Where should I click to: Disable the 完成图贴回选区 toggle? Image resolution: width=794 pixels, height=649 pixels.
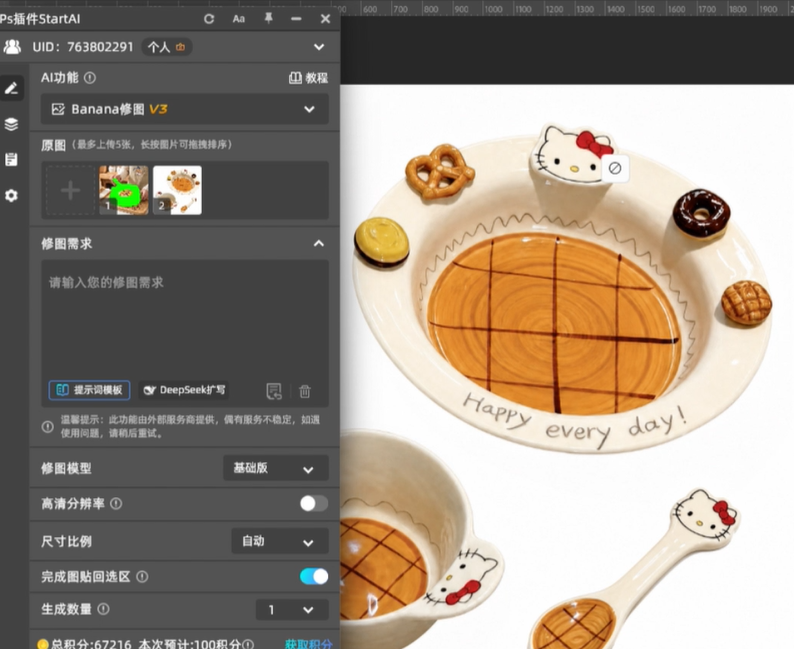point(314,577)
